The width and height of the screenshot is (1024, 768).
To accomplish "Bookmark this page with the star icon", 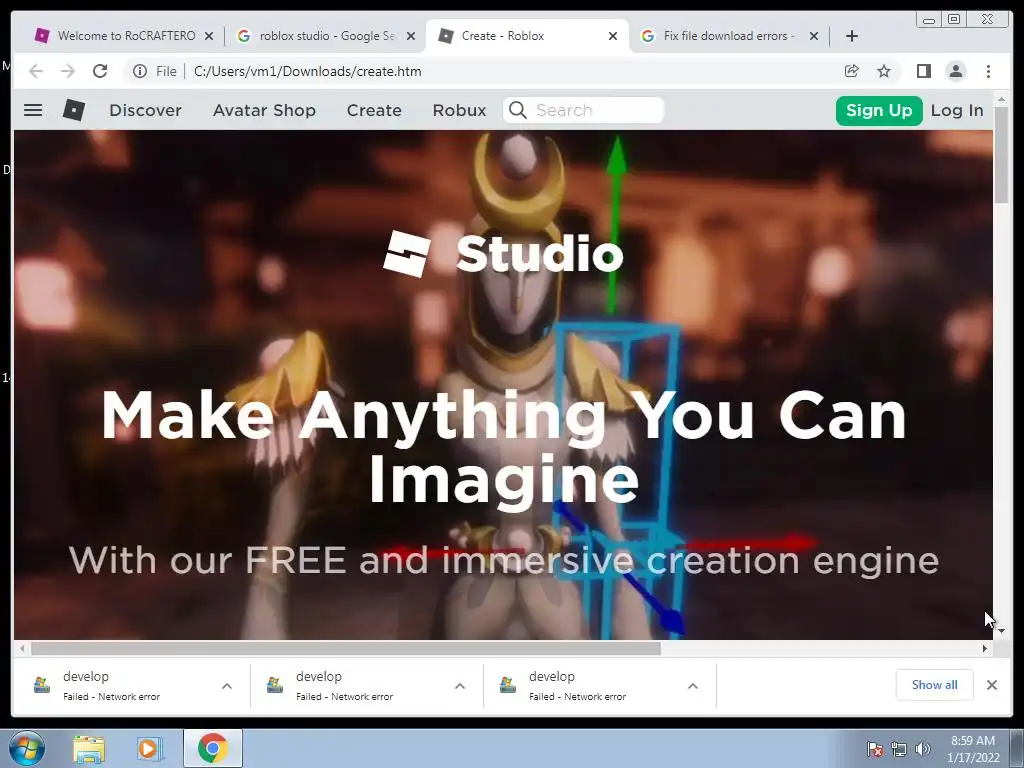I will (x=884, y=71).
